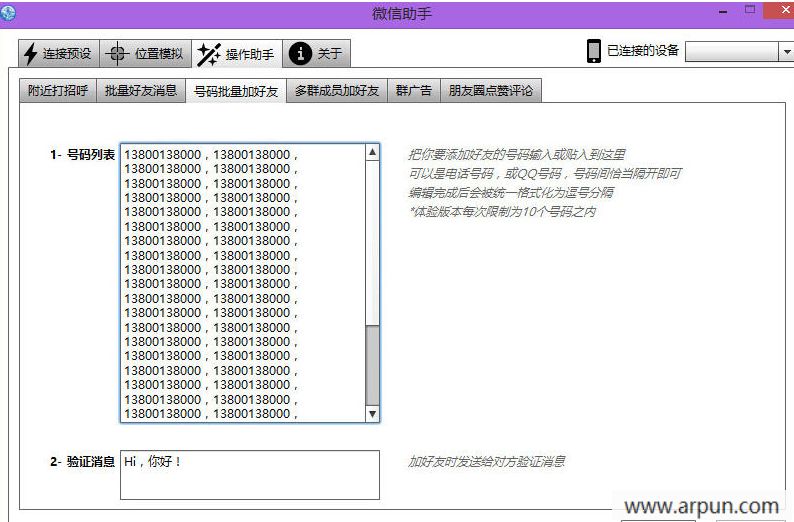Screen dimensions: 794x522
Task: Switch to the 附近打招呼 sub-tab
Action: [x=58, y=91]
